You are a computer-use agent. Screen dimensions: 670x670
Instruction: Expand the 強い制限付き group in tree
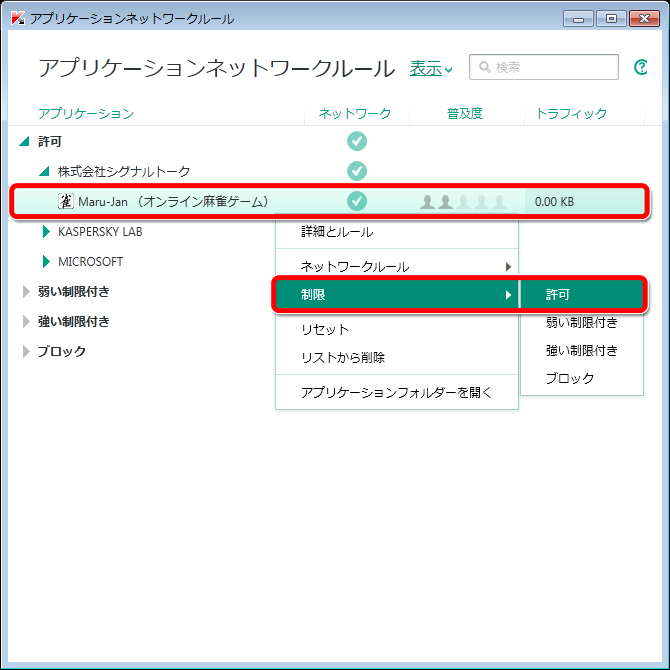[x=26, y=321]
